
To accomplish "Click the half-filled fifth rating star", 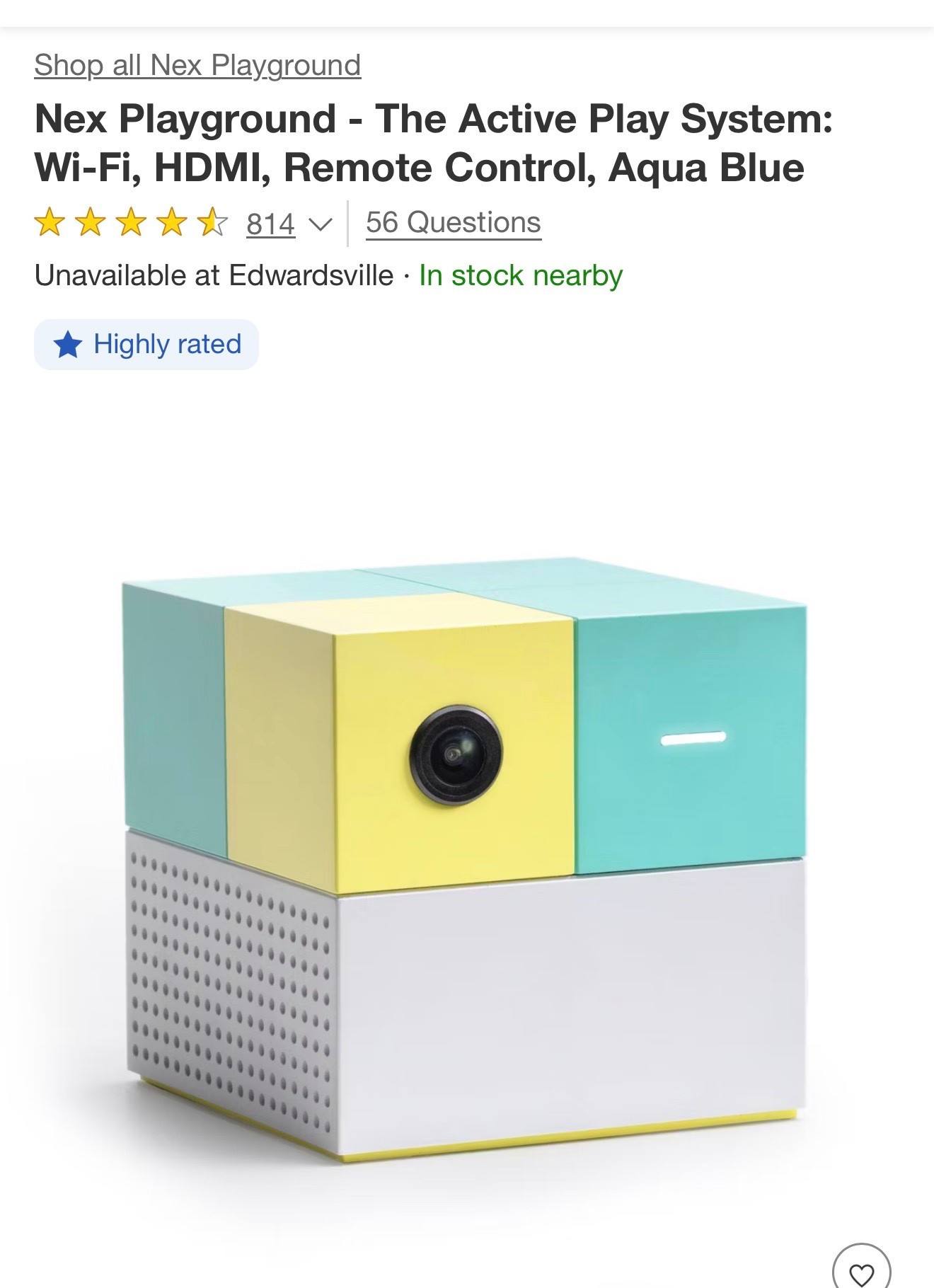I will 212,223.
